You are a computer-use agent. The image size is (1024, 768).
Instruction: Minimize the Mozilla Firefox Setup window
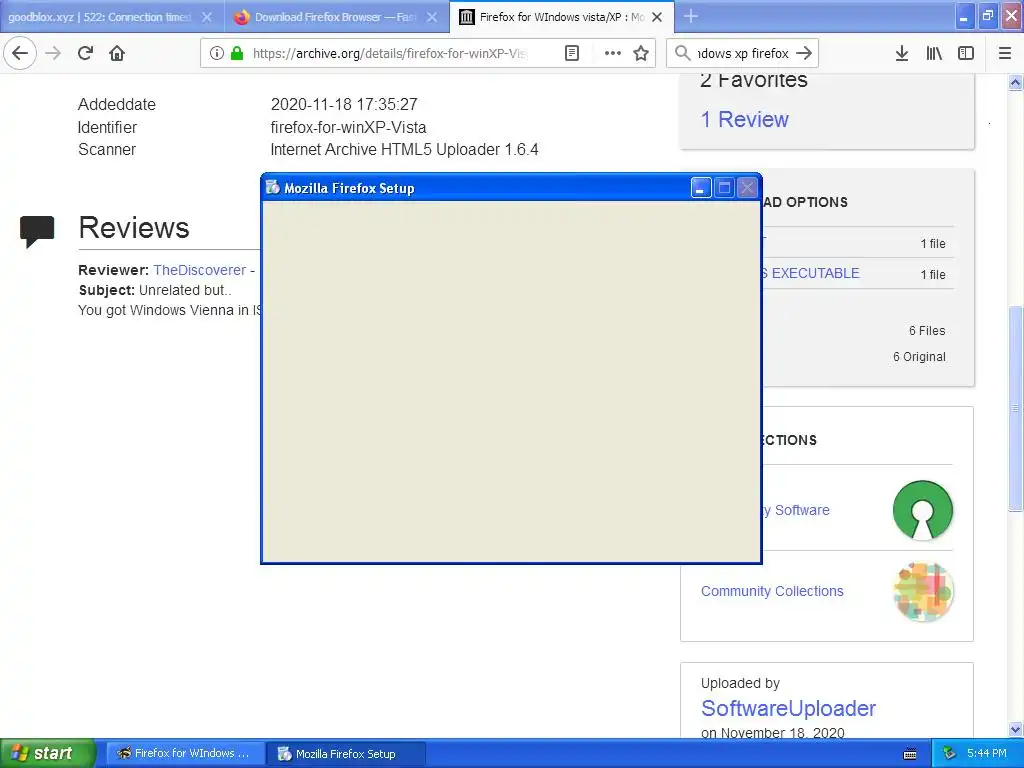click(x=701, y=188)
